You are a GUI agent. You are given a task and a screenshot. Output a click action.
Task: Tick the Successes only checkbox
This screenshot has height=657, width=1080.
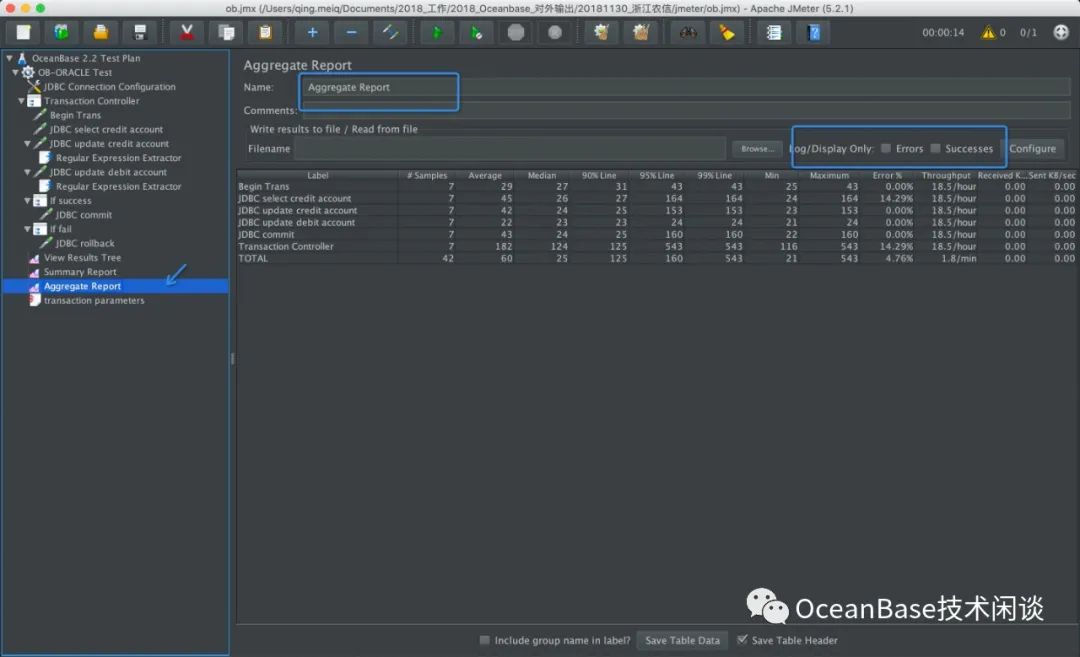[x=936, y=149]
